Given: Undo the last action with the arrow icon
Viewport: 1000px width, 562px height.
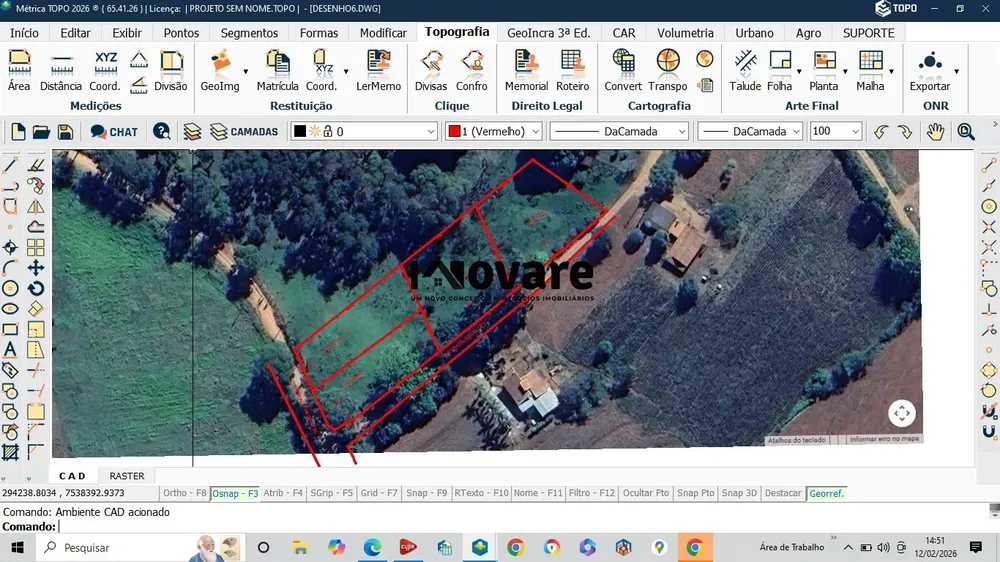Looking at the screenshot, I should pyautogui.click(x=881, y=131).
